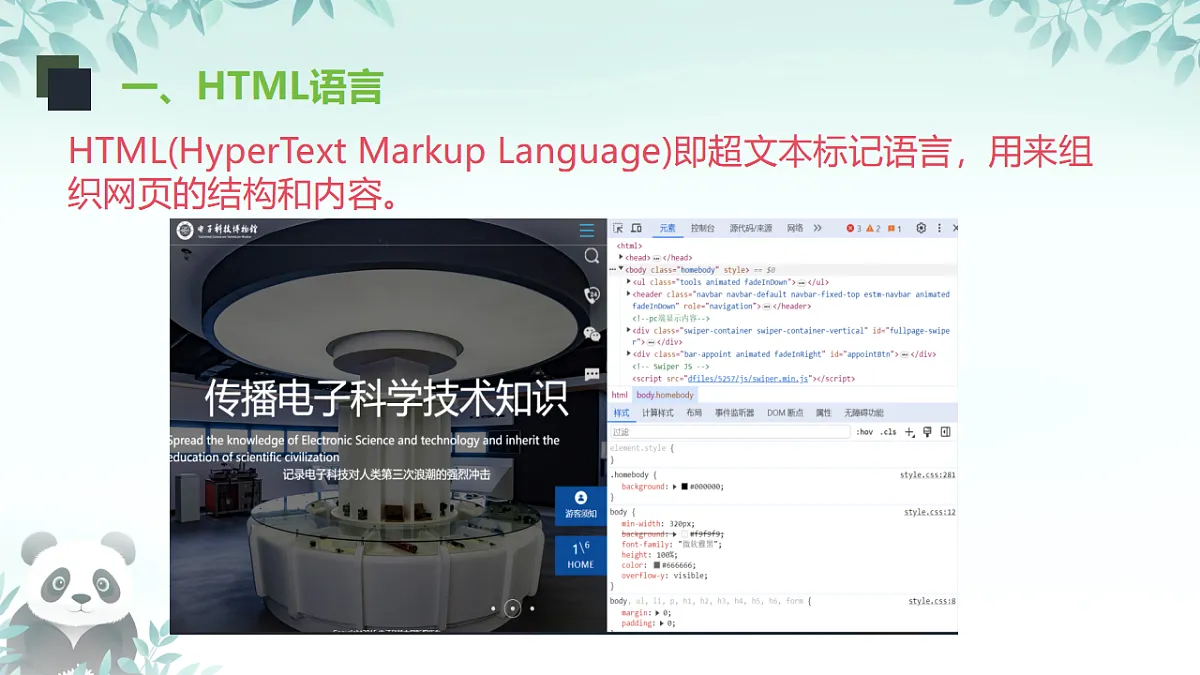Screen dimensions: 1200x675
Task: Open the 计算样式 subtab
Action: pyautogui.click(x=658, y=413)
